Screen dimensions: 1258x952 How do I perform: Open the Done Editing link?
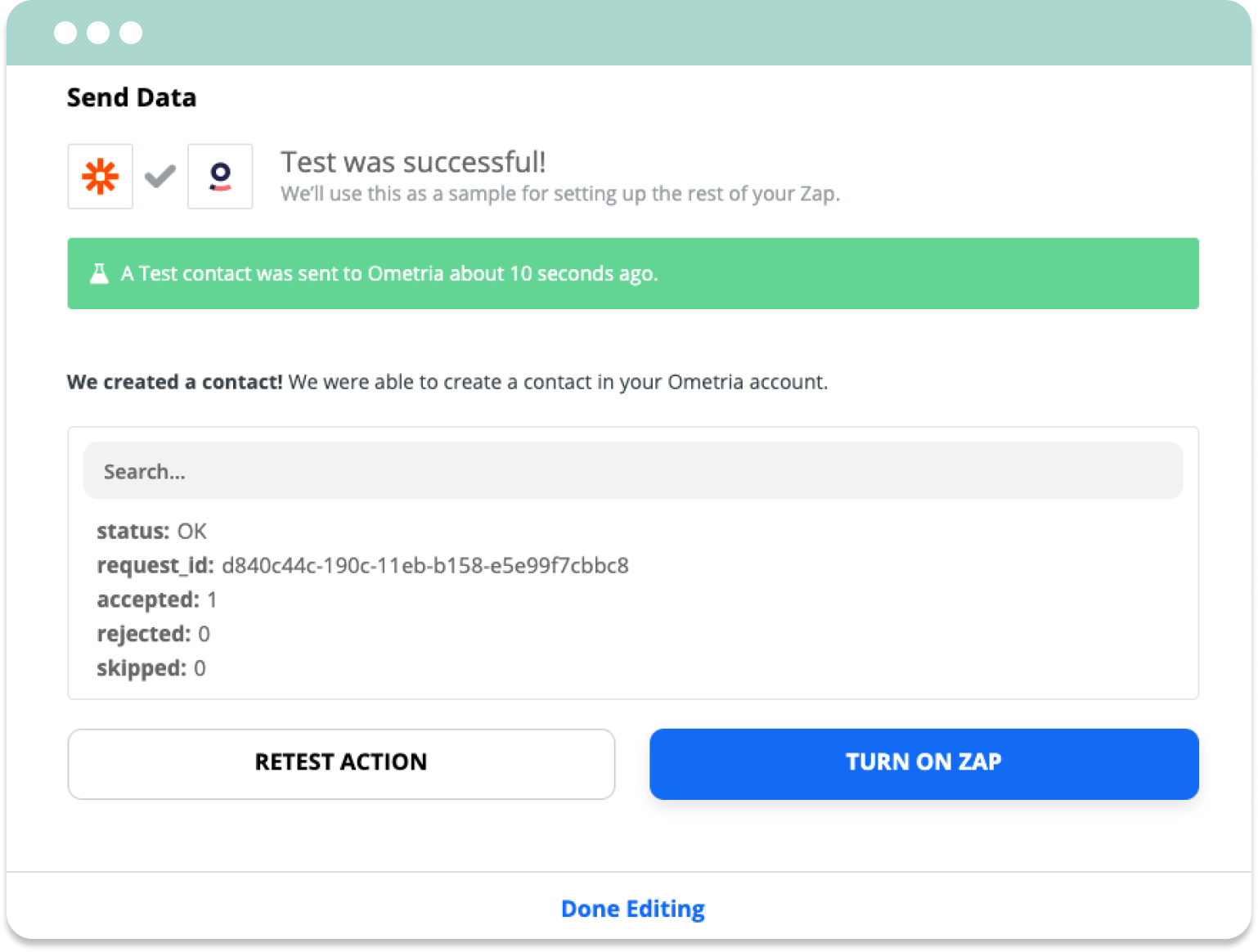[x=633, y=909]
